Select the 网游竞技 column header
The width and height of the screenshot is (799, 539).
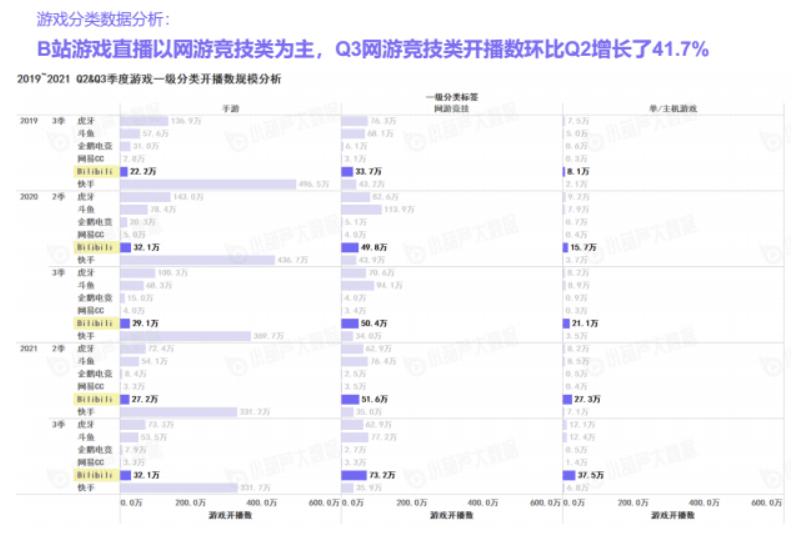coord(451,109)
